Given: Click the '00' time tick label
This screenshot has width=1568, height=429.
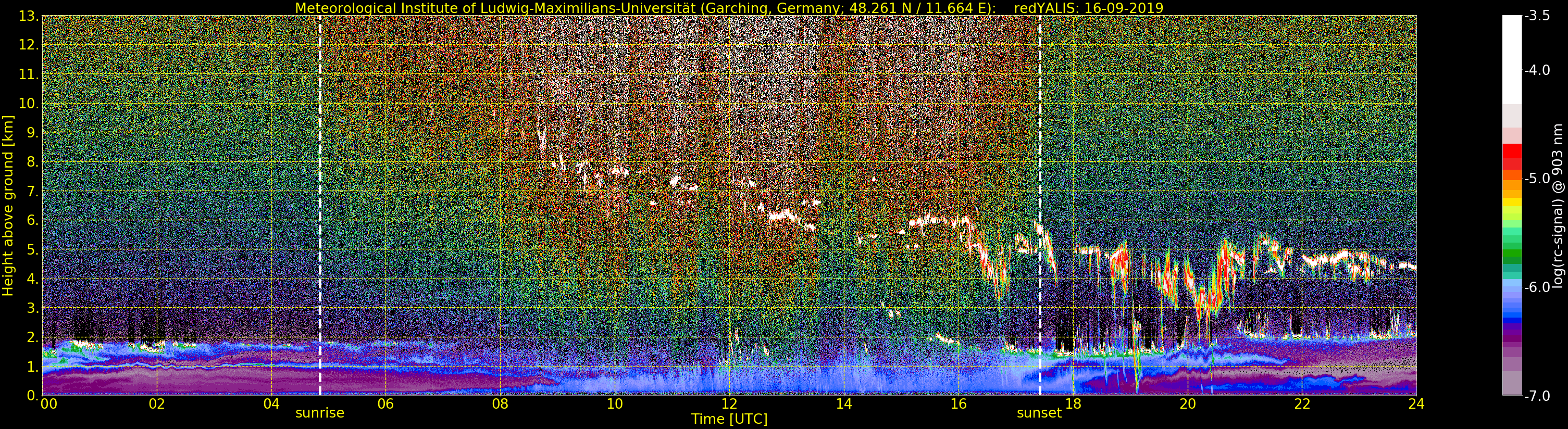Looking at the screenshot, I should pyautogui.click(x=48, y=404).
